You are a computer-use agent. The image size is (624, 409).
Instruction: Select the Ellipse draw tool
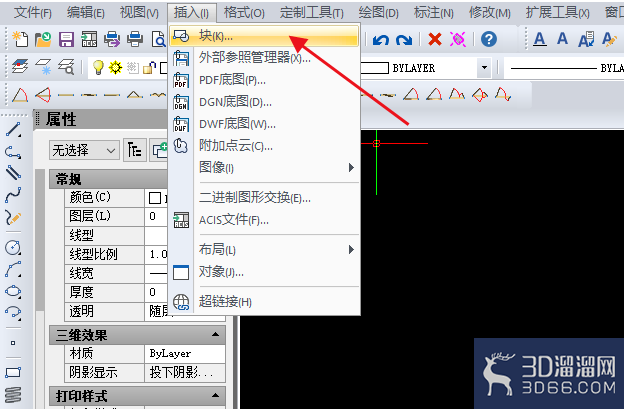coord(13,291)
